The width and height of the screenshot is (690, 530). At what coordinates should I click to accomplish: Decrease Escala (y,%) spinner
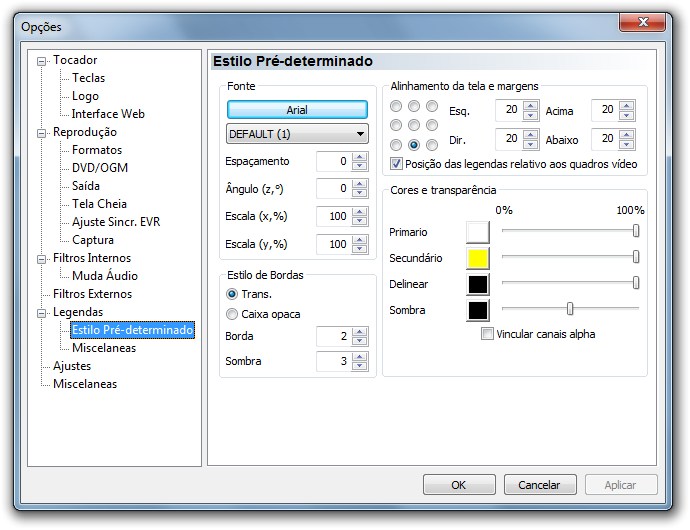360,249
